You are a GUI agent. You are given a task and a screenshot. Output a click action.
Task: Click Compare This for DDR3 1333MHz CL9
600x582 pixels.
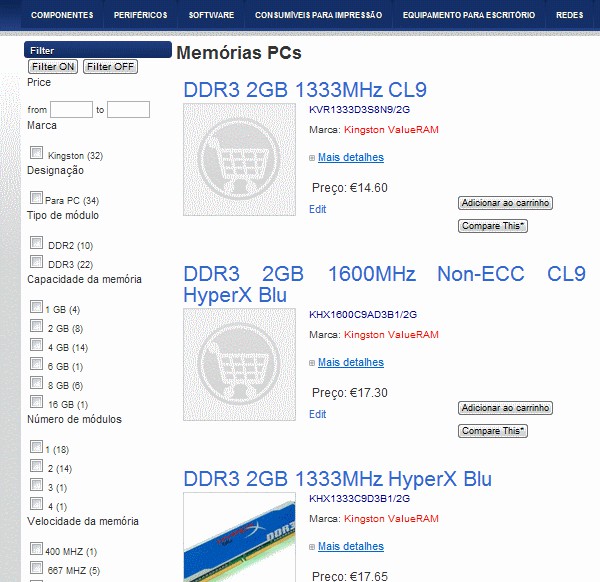click(x=493, y=226)
